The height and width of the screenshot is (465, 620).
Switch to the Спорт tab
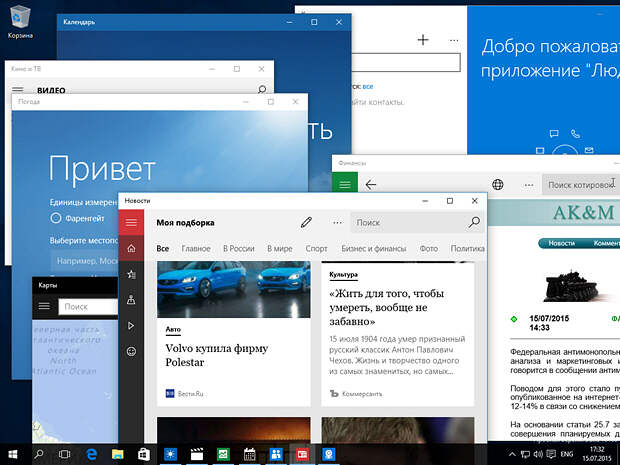point(316,248)
